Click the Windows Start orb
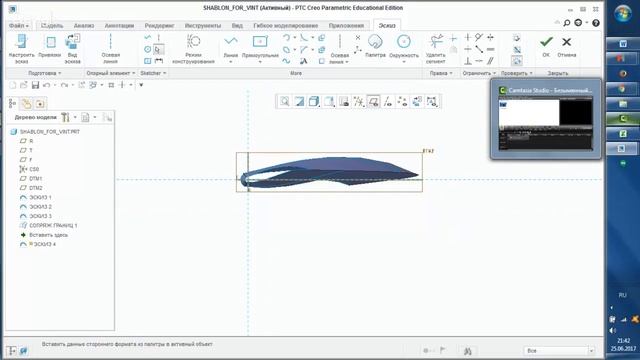Screen dimensions: 640x360 (622, 14)
